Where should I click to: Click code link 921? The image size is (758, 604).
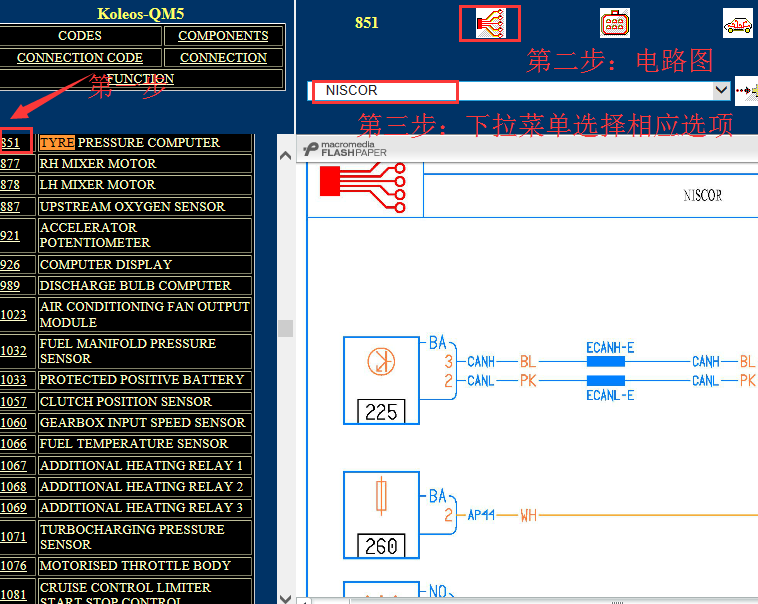pos(10,236)
